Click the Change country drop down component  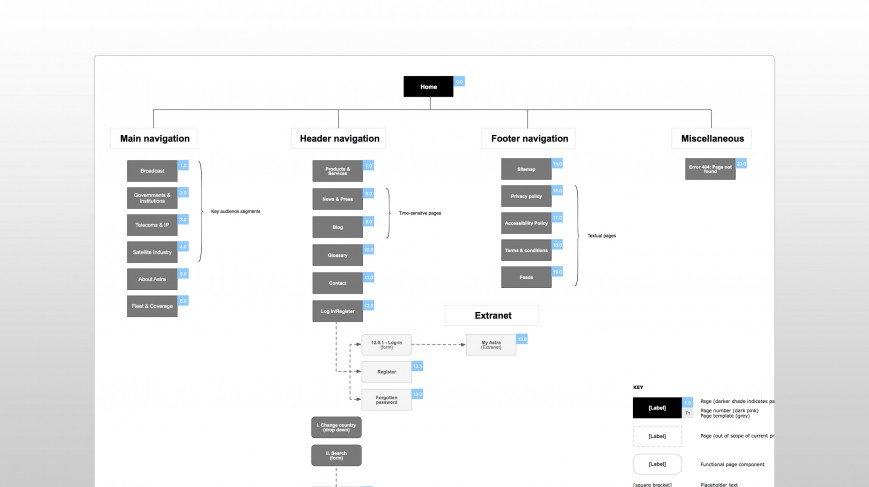[x=336, y=427]
